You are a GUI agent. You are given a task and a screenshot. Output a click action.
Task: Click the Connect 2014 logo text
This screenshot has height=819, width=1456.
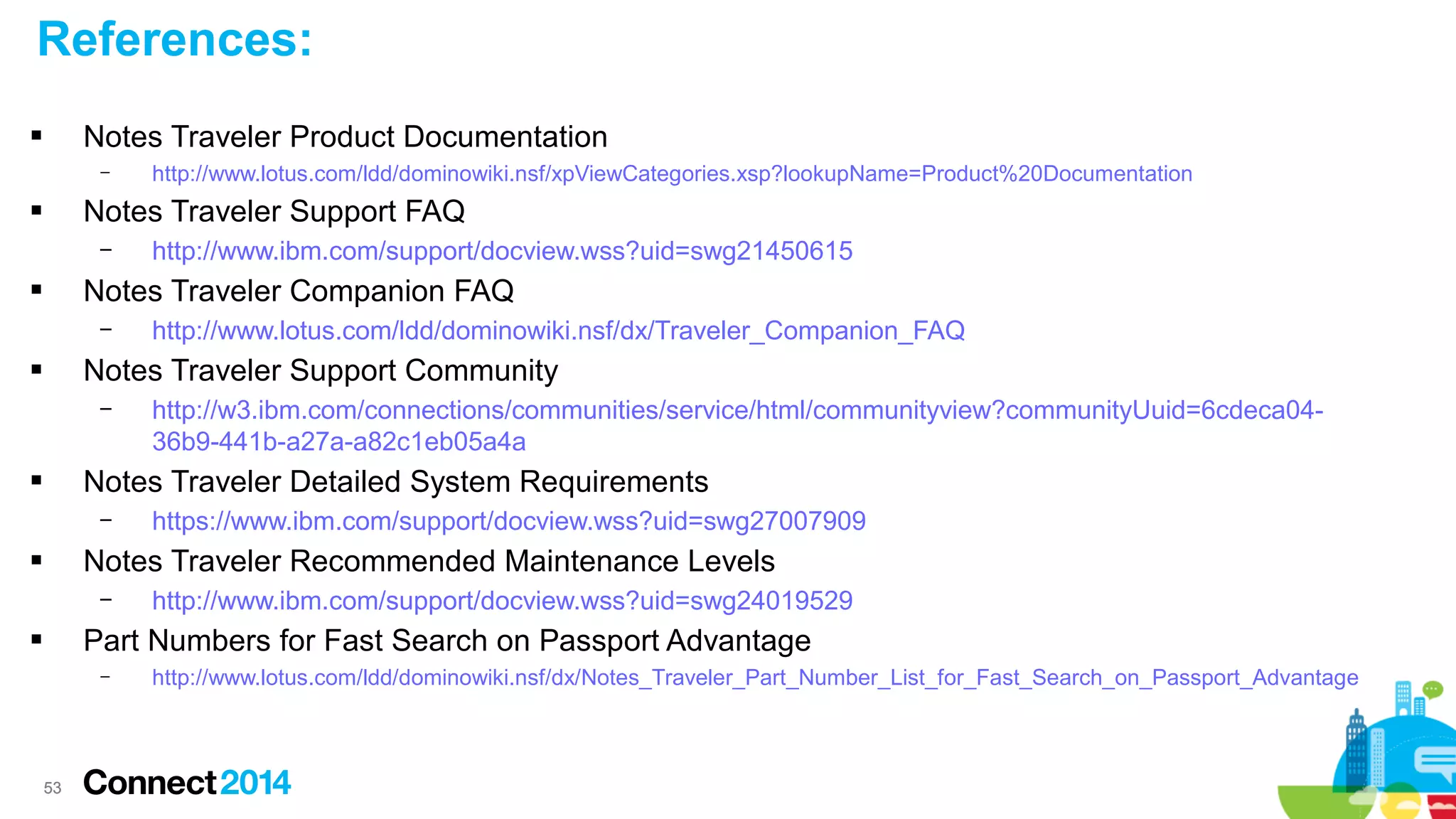pyautogui.click(x=187, y=783)
